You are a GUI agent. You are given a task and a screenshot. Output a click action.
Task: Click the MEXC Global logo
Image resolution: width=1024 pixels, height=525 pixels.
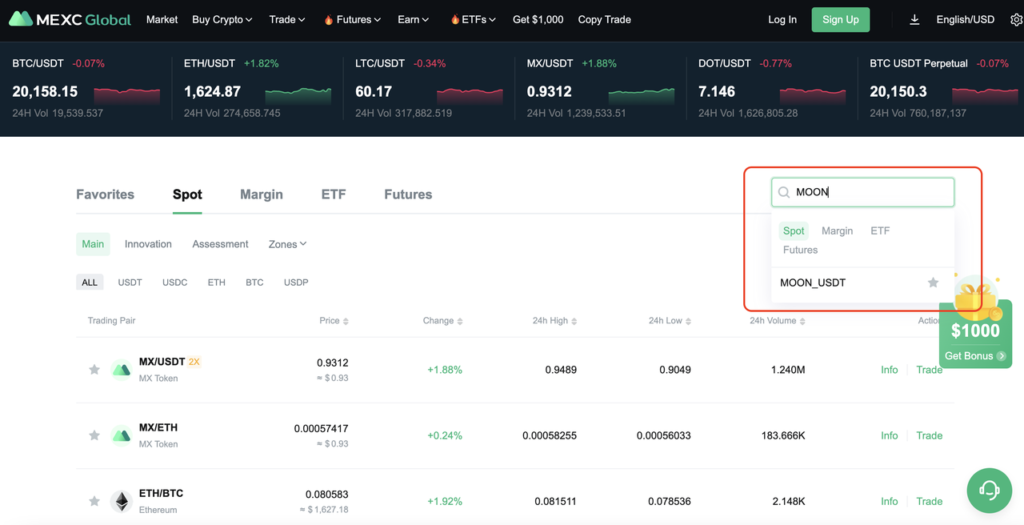click(x=70, y=20)
